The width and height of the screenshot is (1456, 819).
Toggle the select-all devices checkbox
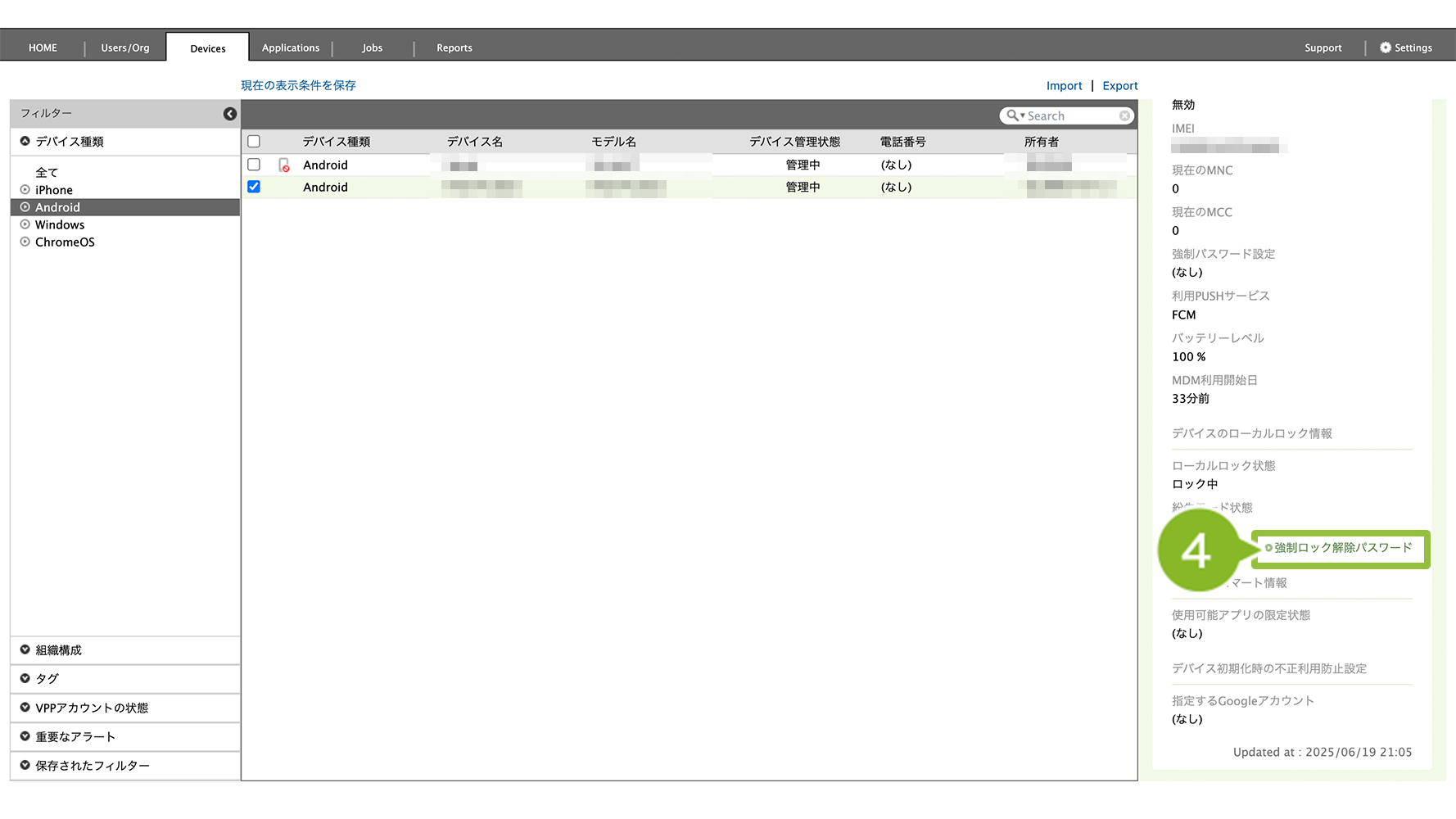pos(254,142)
